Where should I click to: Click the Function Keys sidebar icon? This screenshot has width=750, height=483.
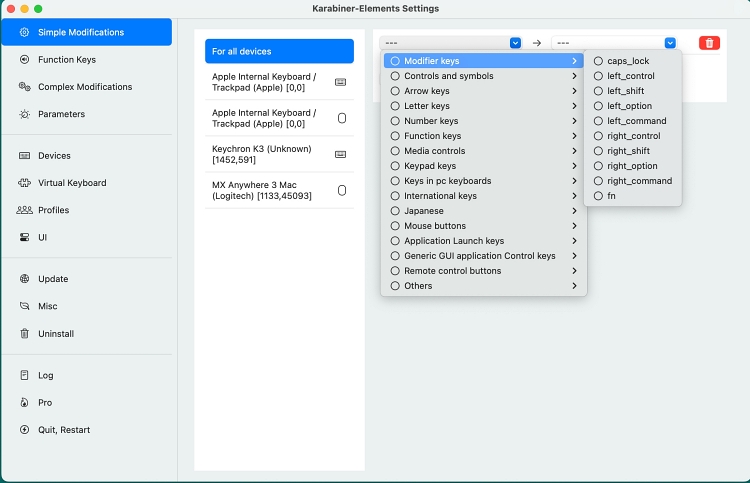[x=24, y=59]
